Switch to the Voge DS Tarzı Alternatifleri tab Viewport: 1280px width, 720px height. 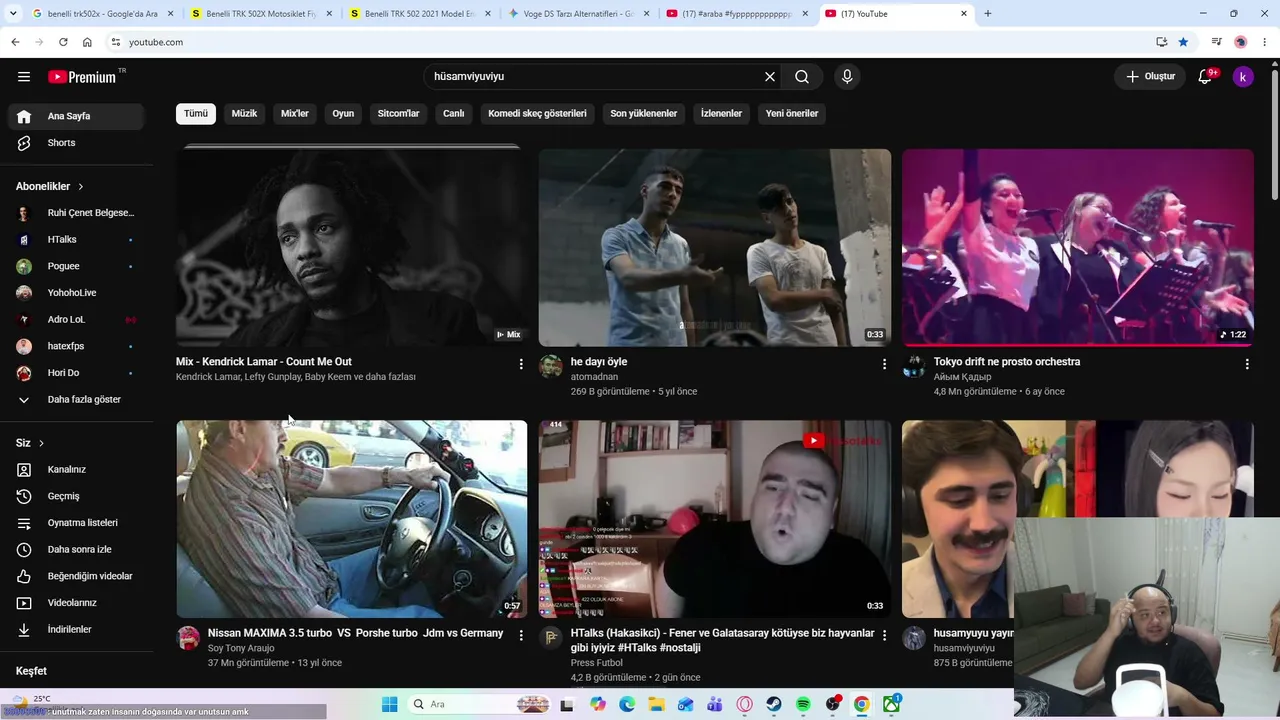pos(580,14)
